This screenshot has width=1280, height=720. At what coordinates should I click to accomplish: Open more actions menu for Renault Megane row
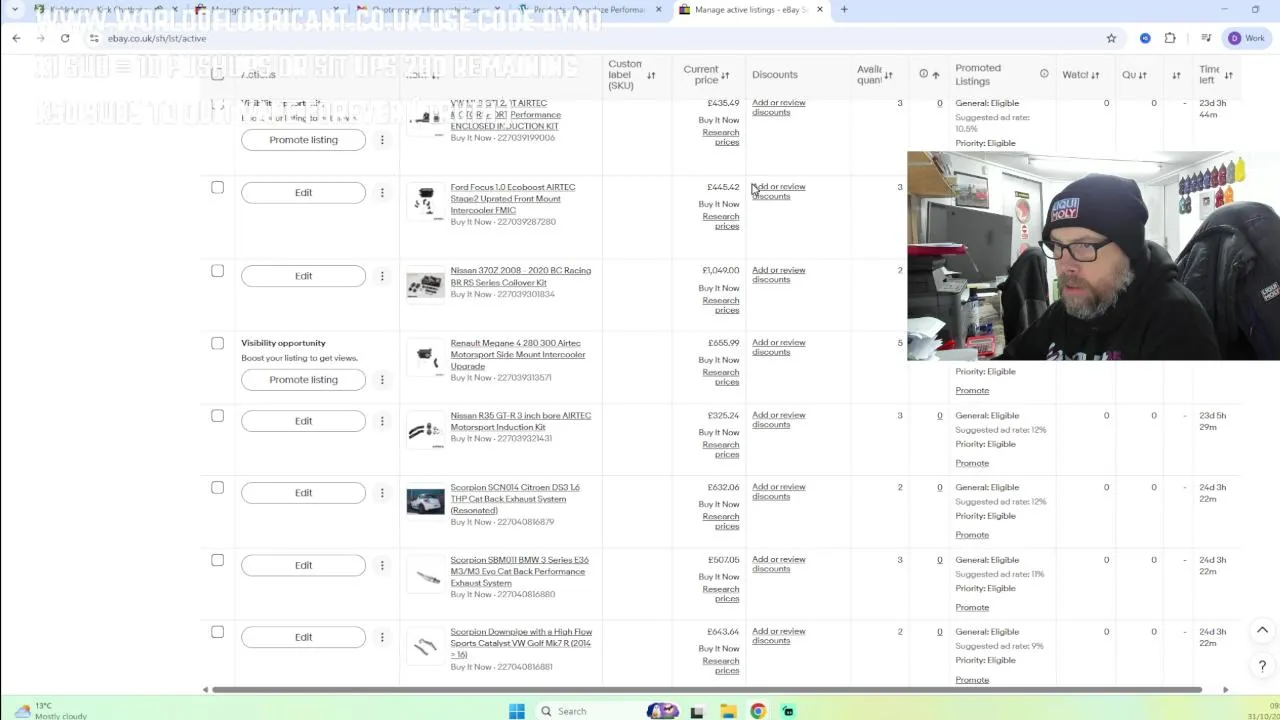tap(382, 380)
